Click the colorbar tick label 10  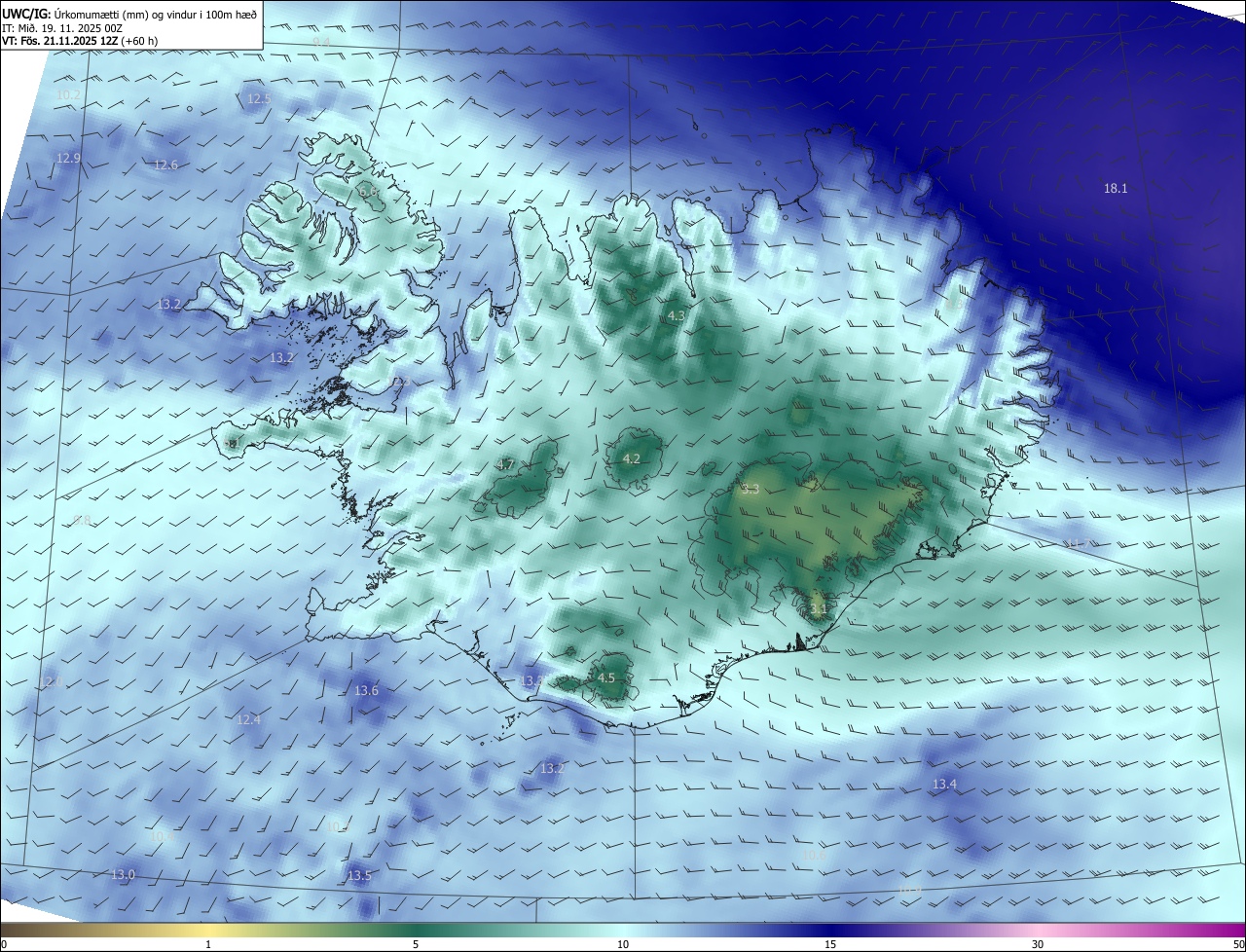click(623, 944)
